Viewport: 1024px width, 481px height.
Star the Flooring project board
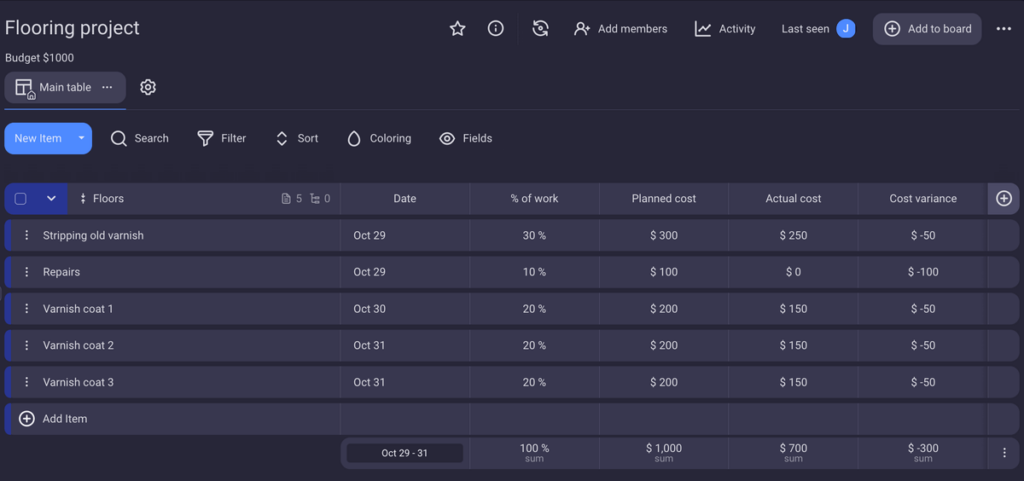[458, 29]
